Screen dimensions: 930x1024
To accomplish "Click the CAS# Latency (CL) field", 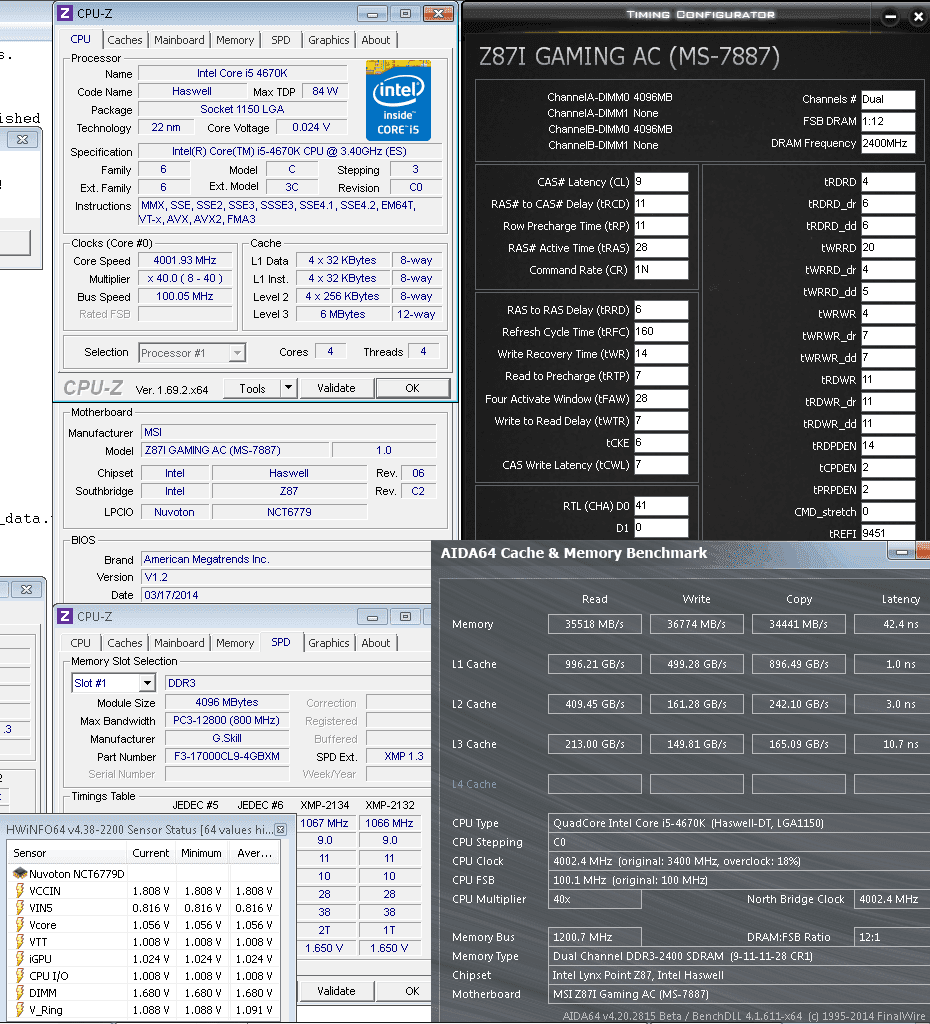I will coord(661,182).
